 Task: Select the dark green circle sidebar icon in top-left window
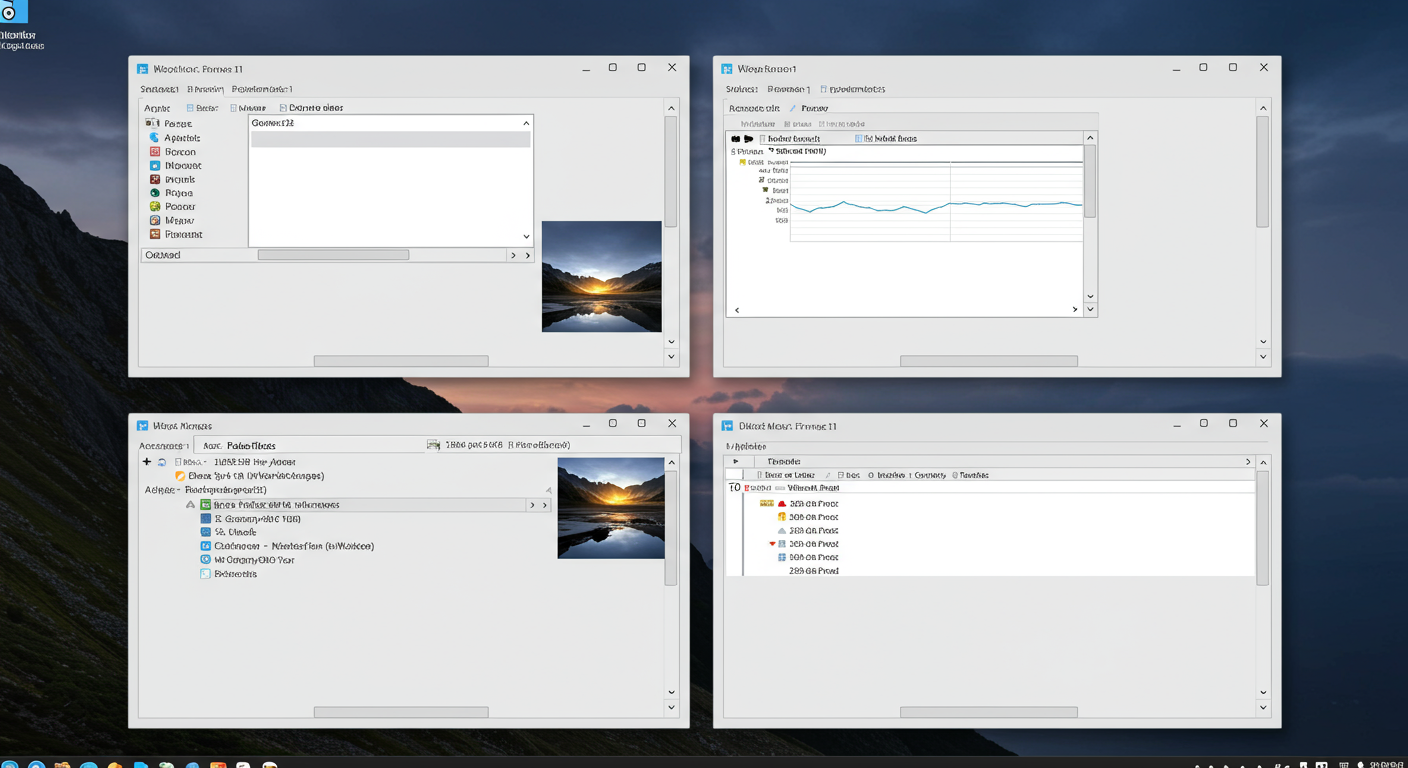[x=155, y=193]
